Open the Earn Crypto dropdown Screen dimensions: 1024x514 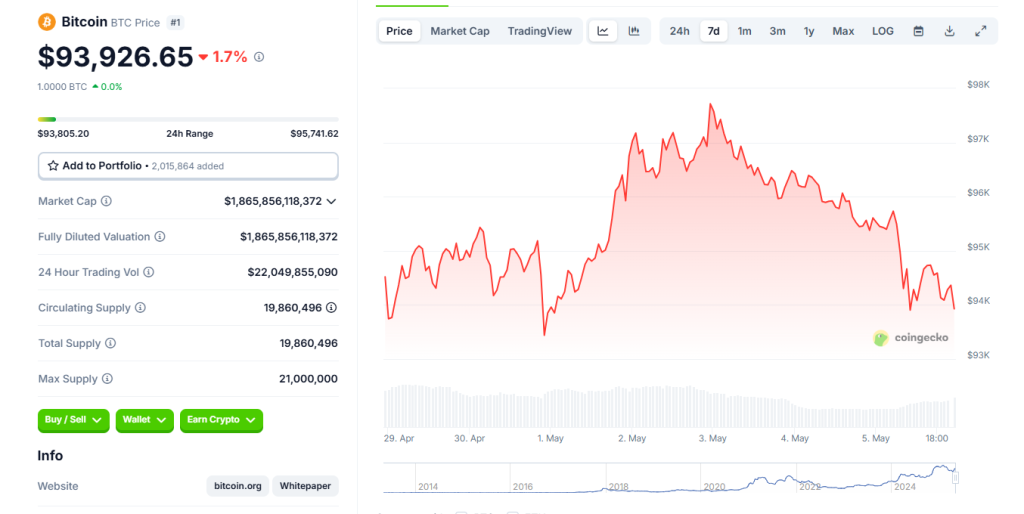pos(221,420)
